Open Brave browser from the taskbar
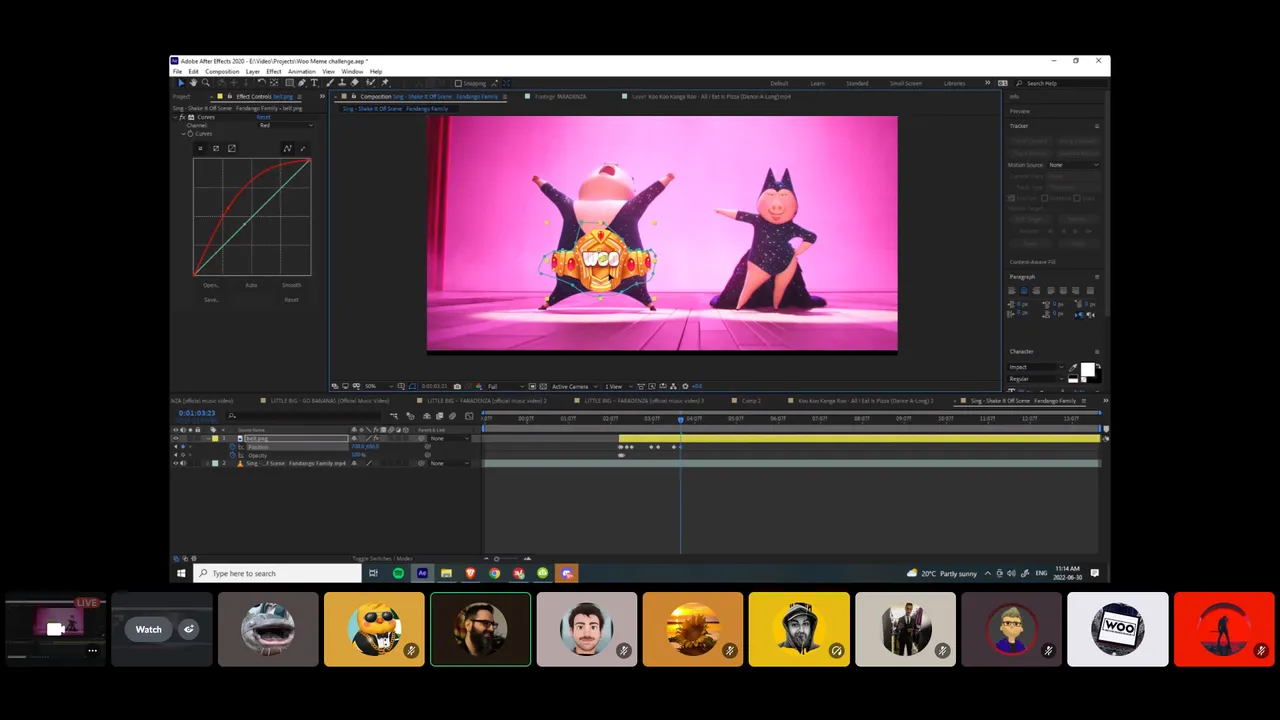The width and height of the screenshot is (1280, 720). [470, 573]
